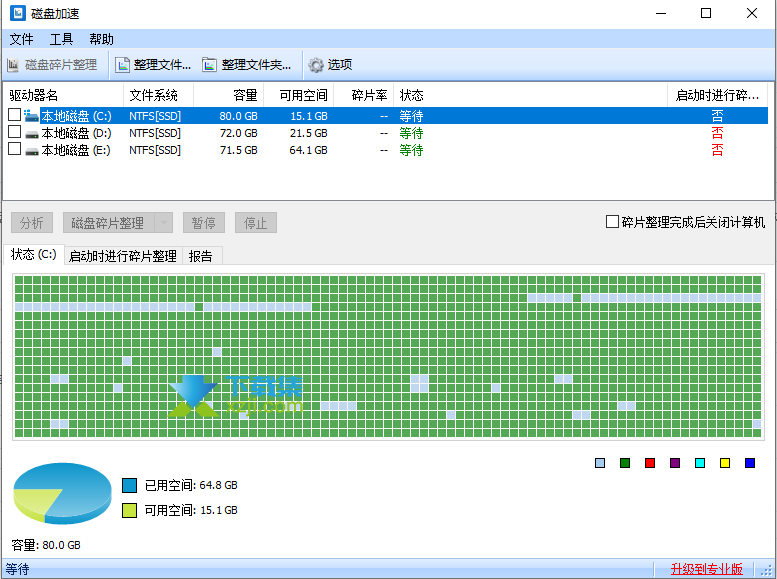Switch to the 启动时进行碎片整理 tab

tap(123, 256)
